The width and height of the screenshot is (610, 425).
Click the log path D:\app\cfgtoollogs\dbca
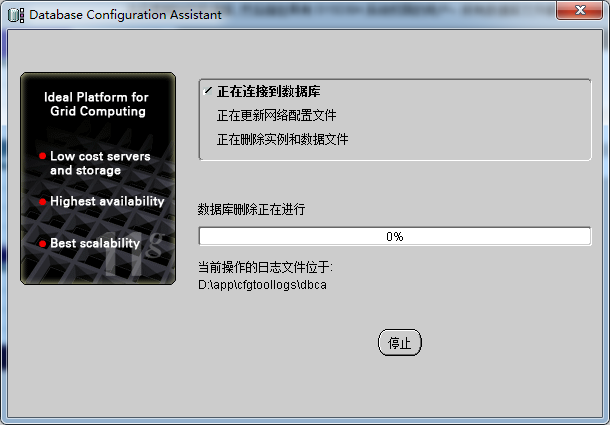pos(262,285)
